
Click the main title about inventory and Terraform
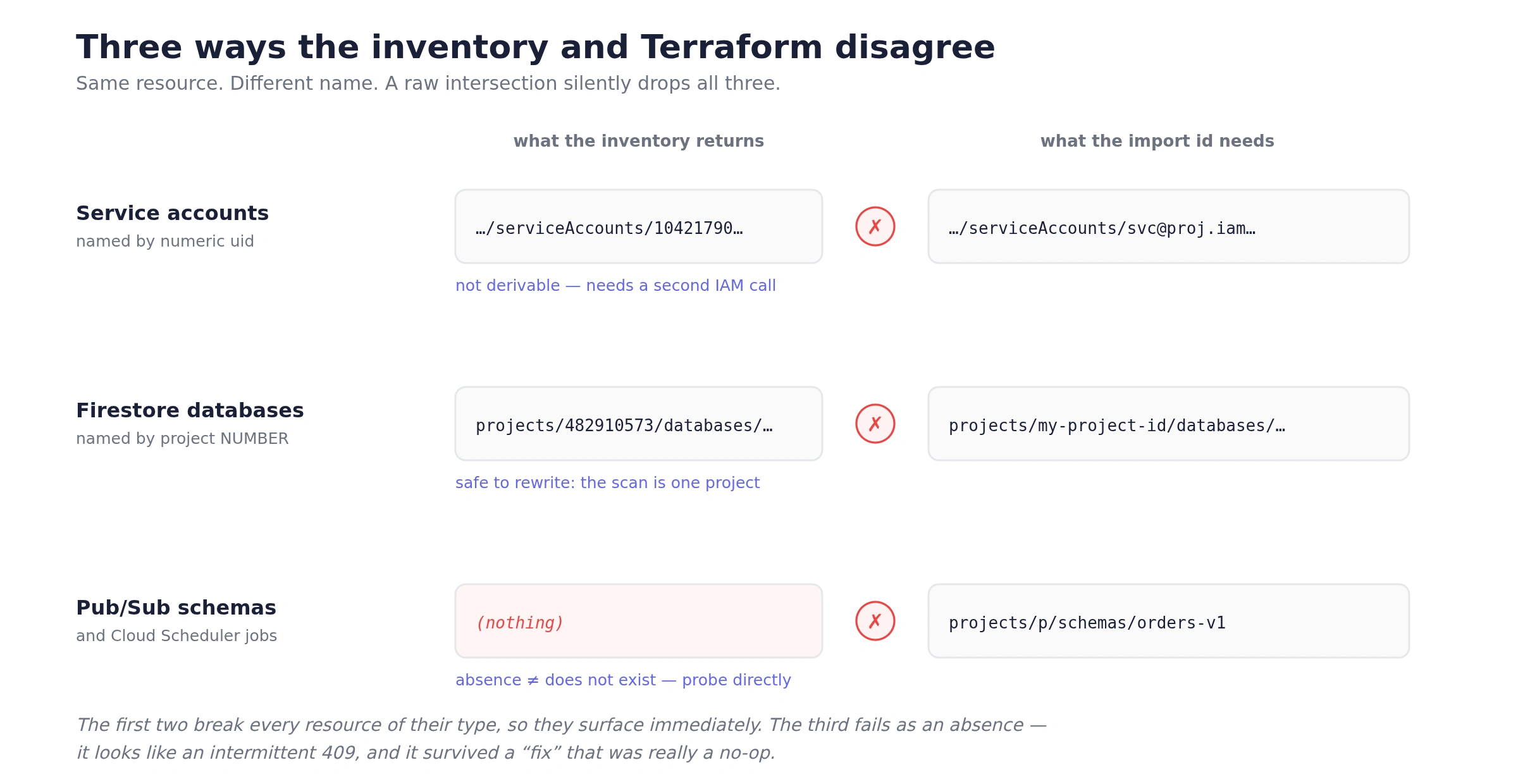point(536,48)
